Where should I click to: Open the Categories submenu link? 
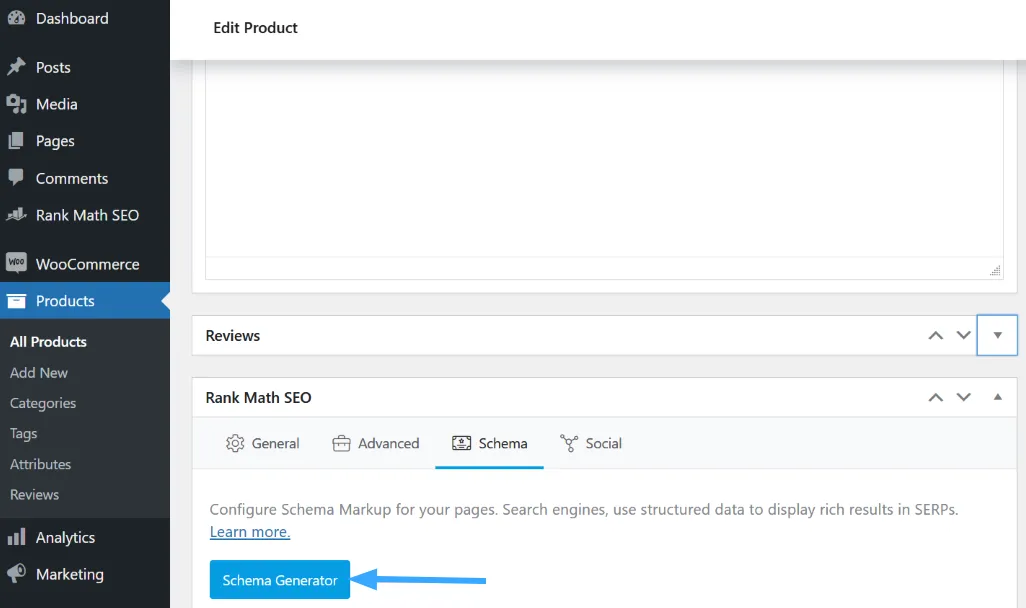(x=43, y=403)
